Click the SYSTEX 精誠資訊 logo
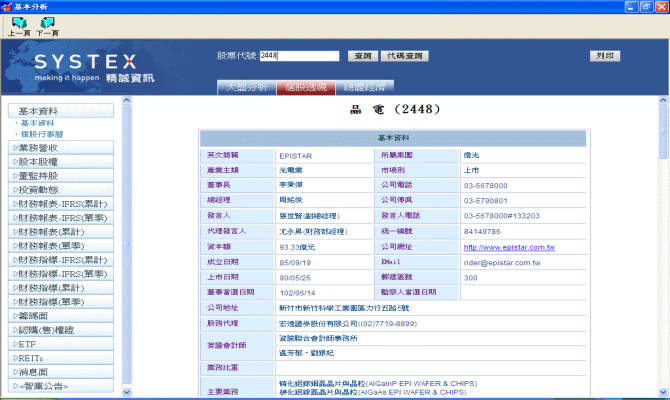Screen dimensions: 670x400 click(x=94, y=68)
